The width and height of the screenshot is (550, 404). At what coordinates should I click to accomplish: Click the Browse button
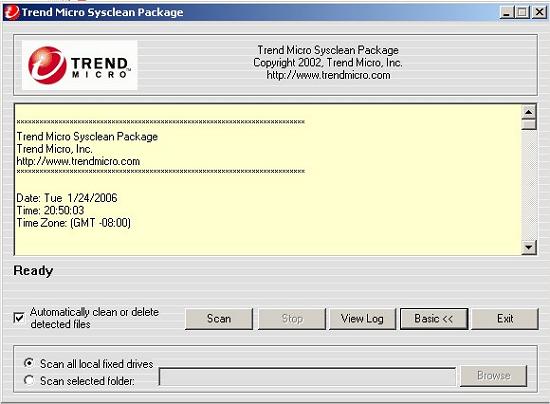pyautogui.click(x=494, y=376)
